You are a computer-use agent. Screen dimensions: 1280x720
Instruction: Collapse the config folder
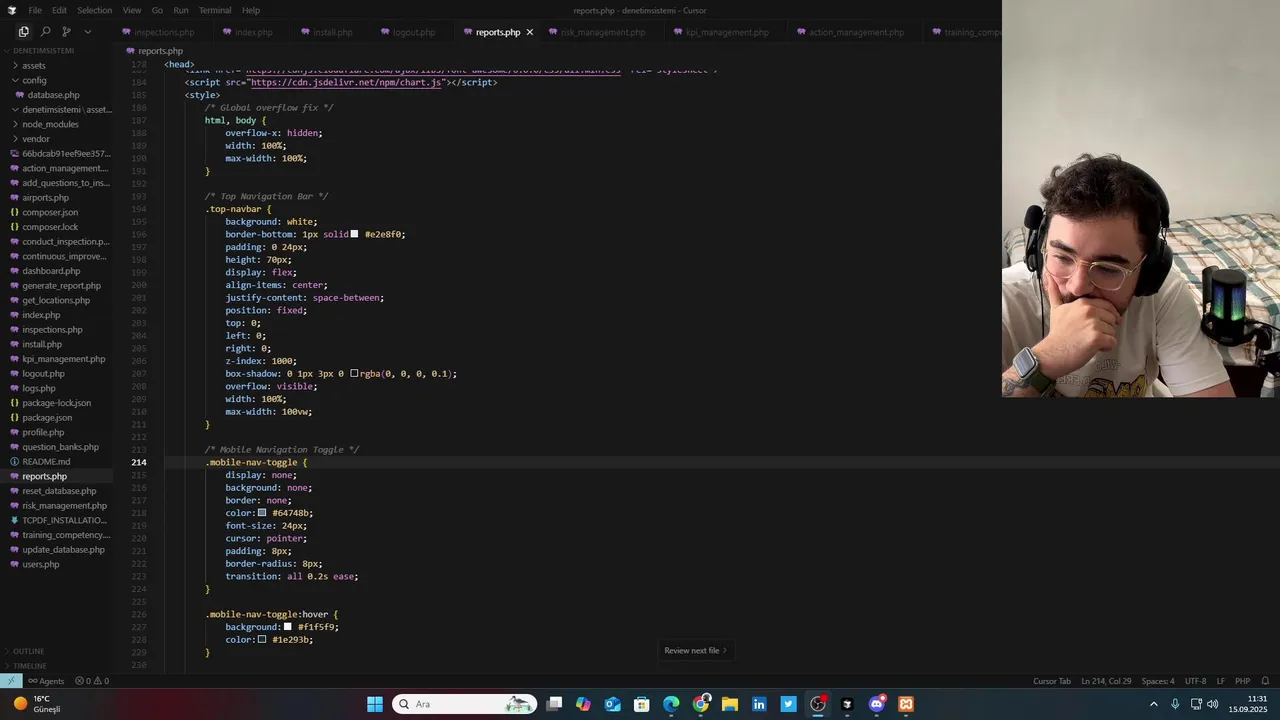pos(34,80)
